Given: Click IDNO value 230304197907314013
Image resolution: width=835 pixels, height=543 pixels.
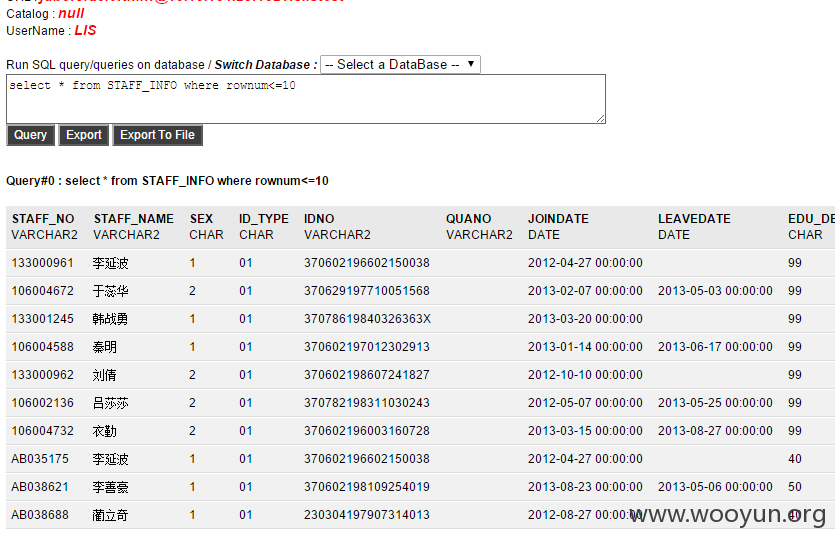Looking at the screenshot, I should pyautogui.click(x=367, y=515).
